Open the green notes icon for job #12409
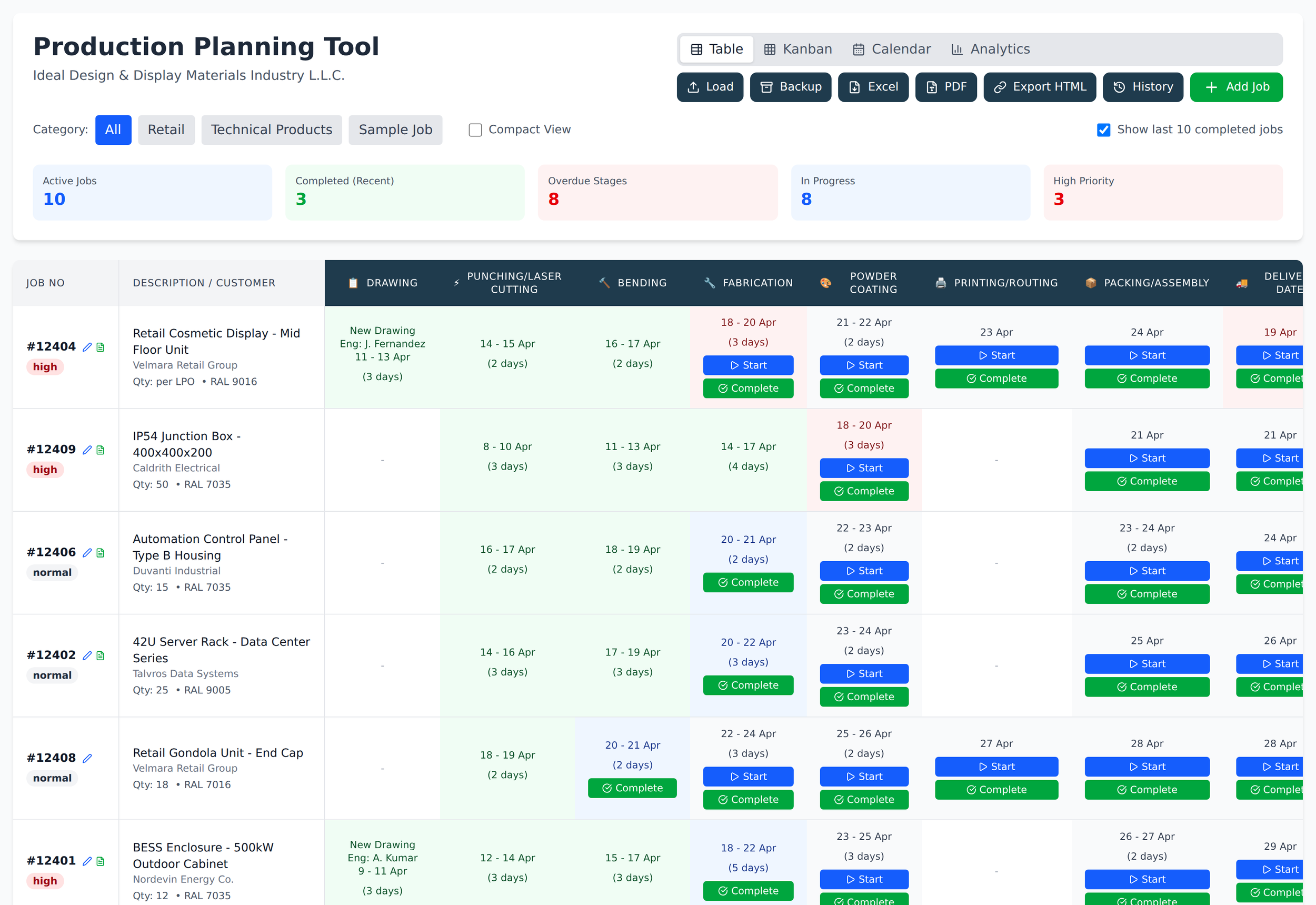This screenshot has height=905, width=1316. 101,450
